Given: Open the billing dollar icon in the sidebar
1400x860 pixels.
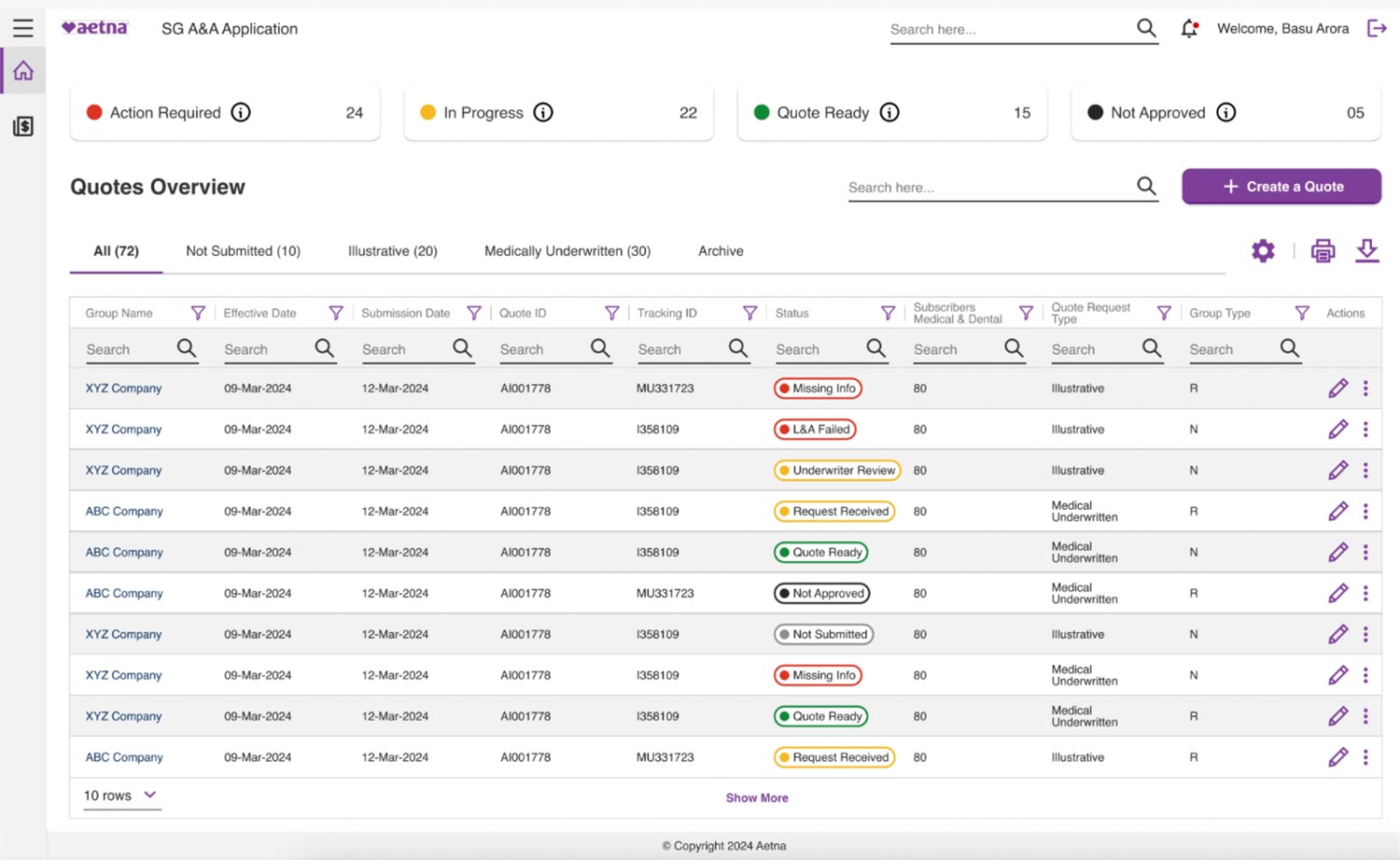Looking at the screenshot, I should click(x=23, y=126).
